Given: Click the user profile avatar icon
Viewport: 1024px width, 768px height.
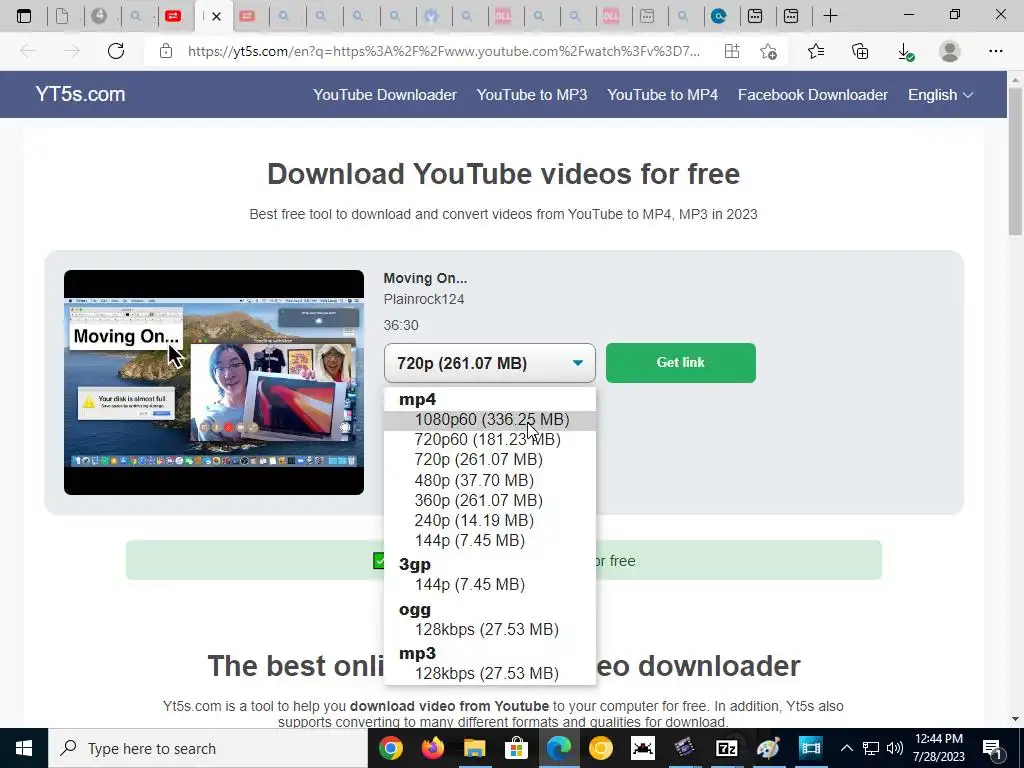Looking at the screenshot, I should point(950,51).
